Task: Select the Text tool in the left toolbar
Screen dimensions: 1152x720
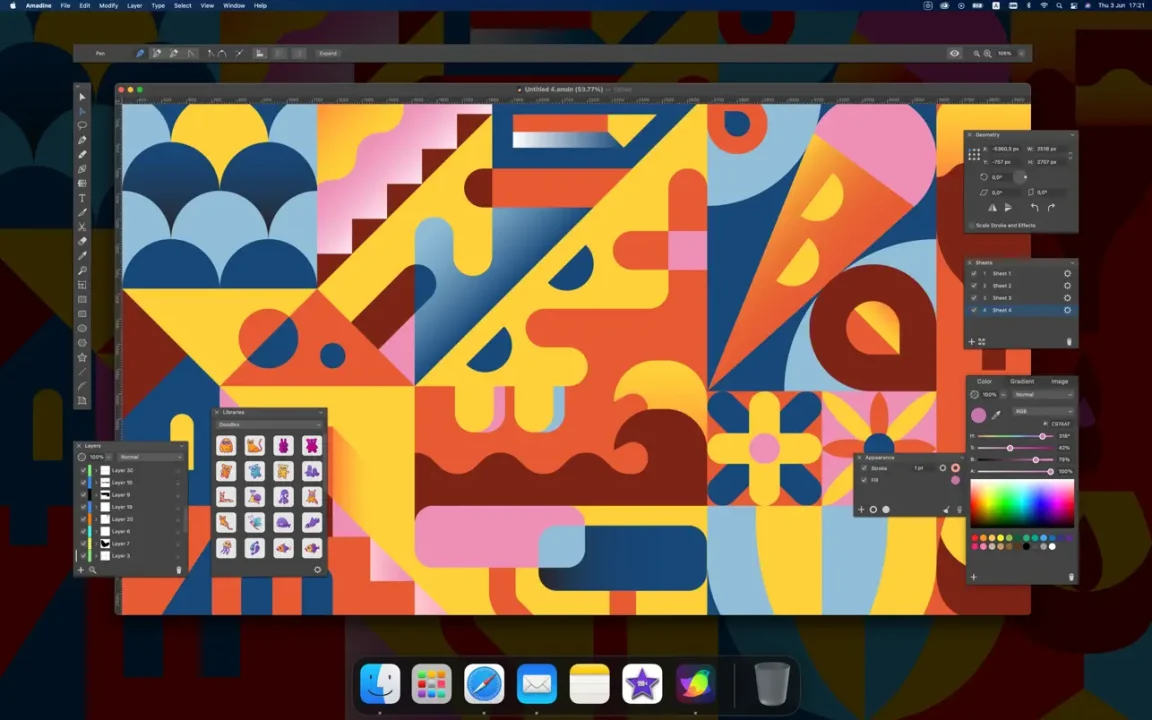Action: pos(82,198)
